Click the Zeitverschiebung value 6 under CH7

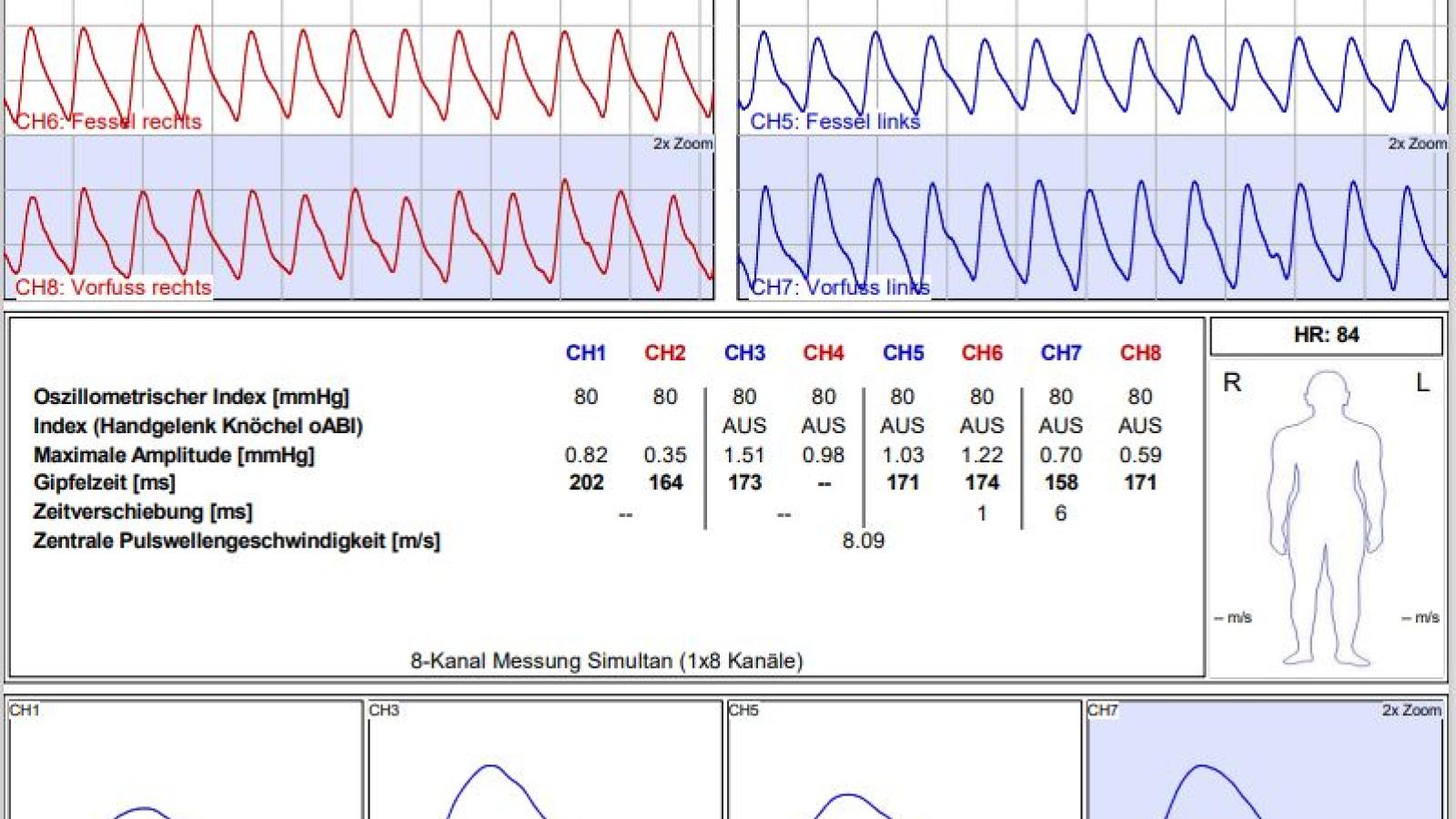(1061, 513)
